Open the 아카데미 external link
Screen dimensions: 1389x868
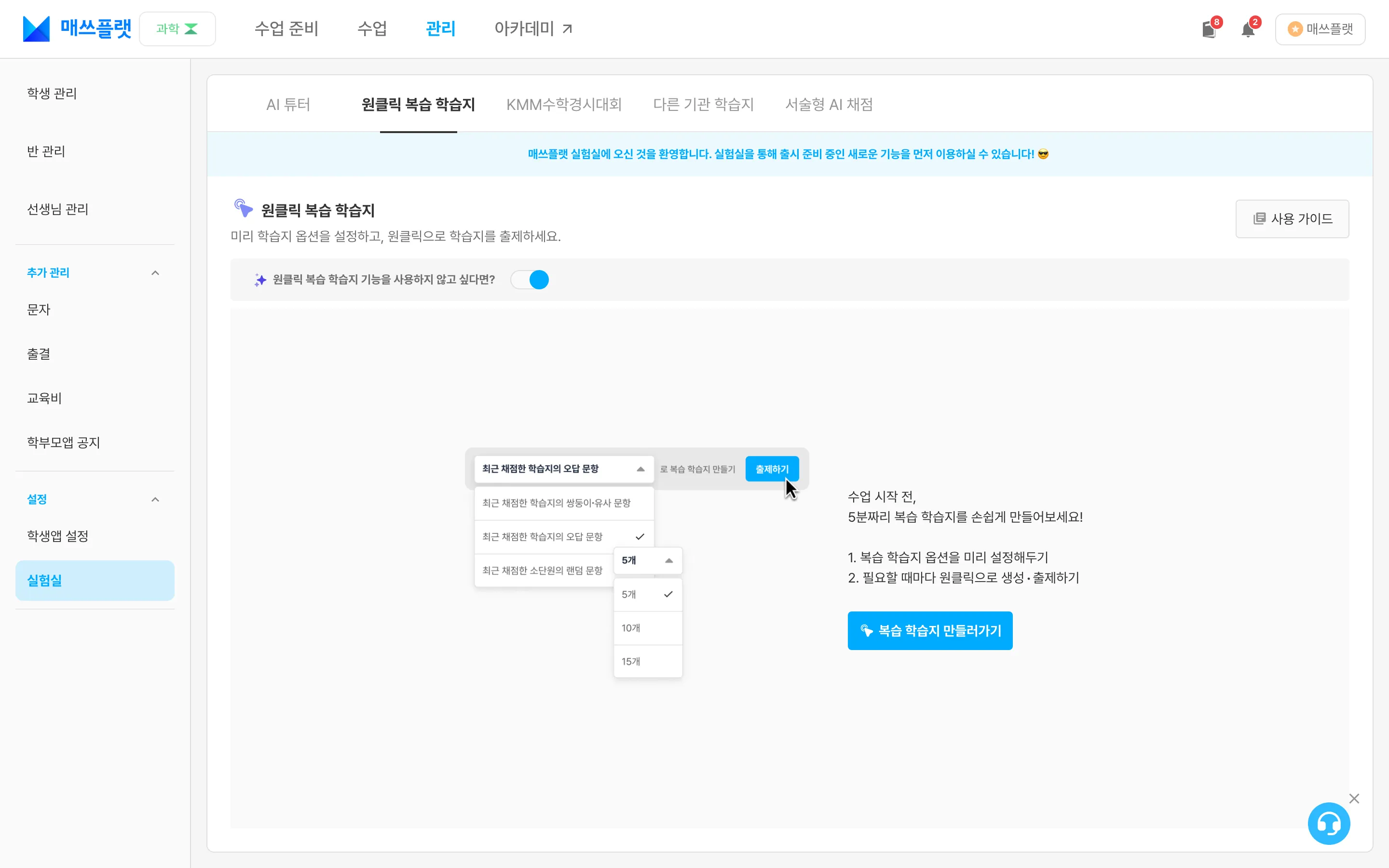pos(534,29)
